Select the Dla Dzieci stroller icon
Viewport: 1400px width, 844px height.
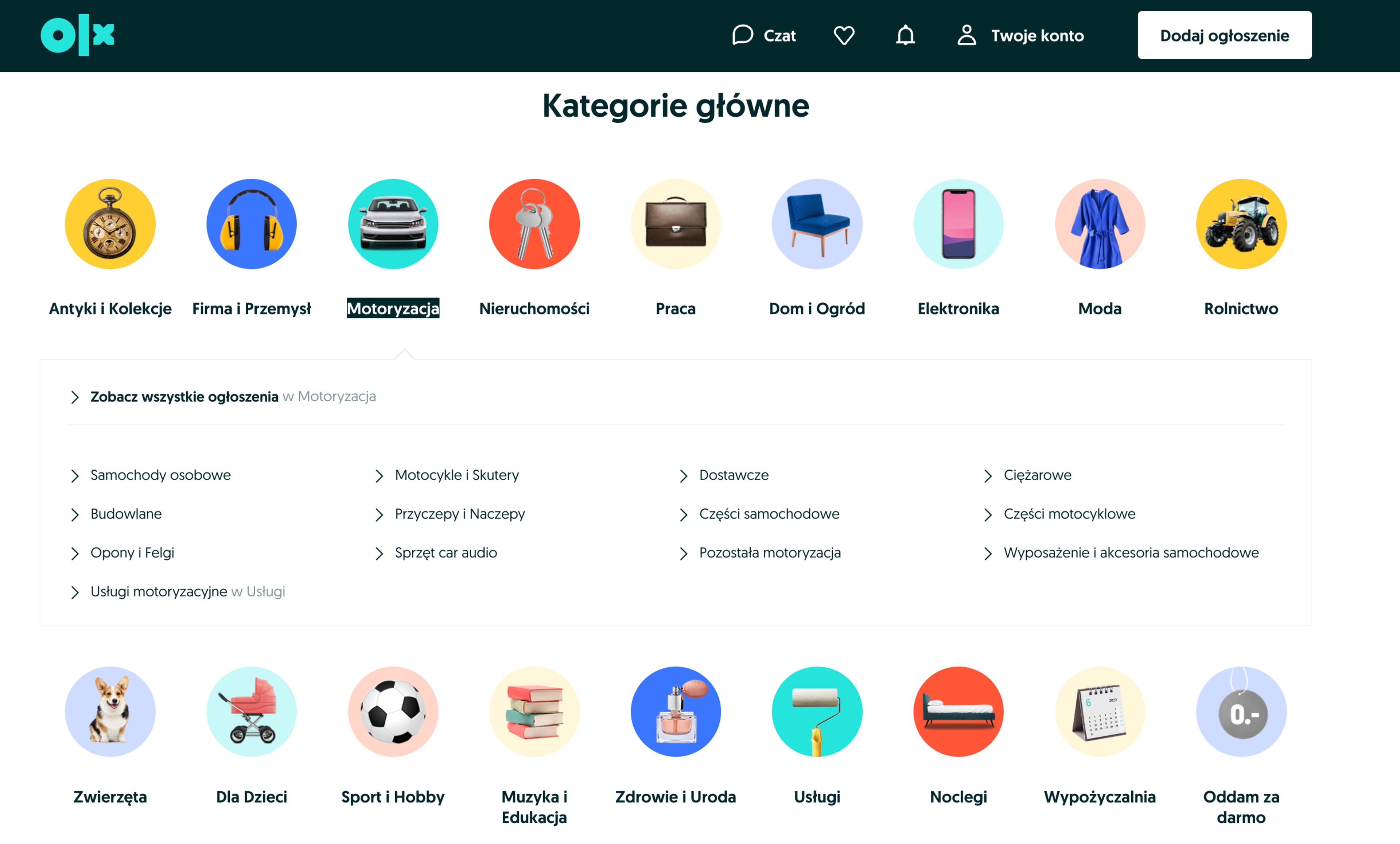[x=252, y=712]
